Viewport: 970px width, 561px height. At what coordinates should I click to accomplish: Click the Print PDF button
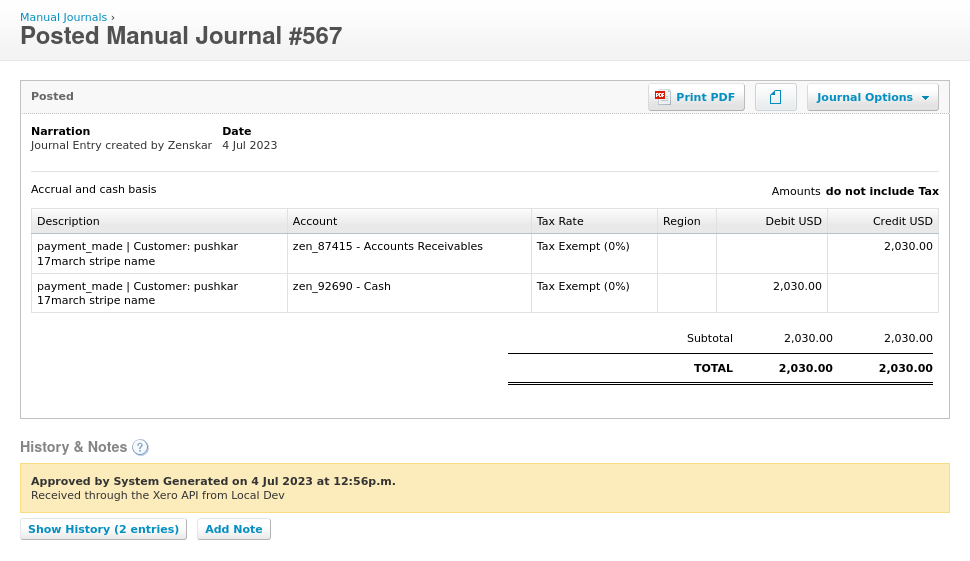[696, 97]
